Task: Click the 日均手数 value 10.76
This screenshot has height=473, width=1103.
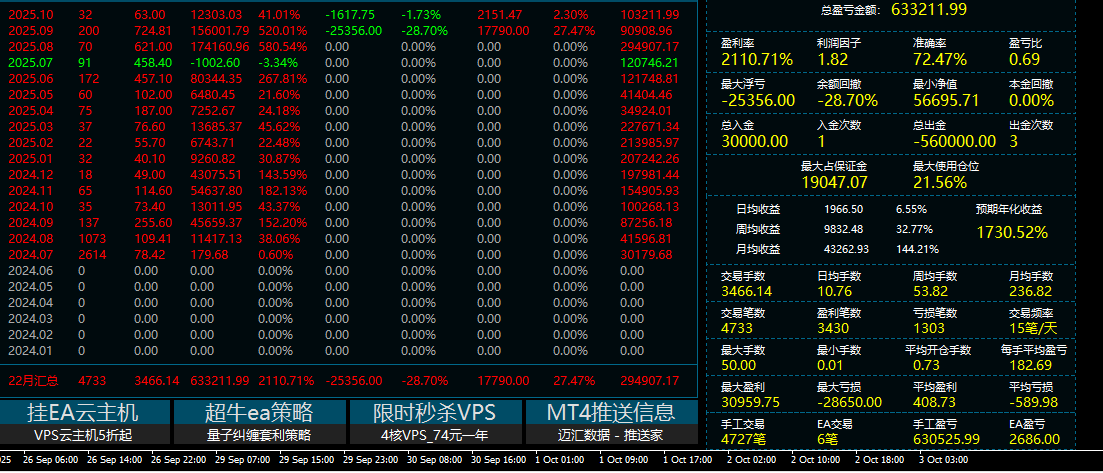Action: pyautogui.click(x=833, y=291)
